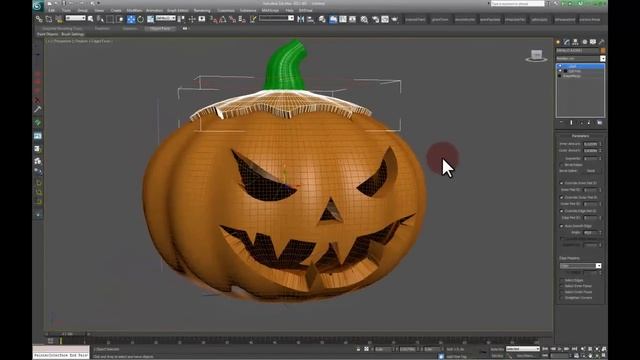
Task: Click the object color swatch
Action: (602, 51)
